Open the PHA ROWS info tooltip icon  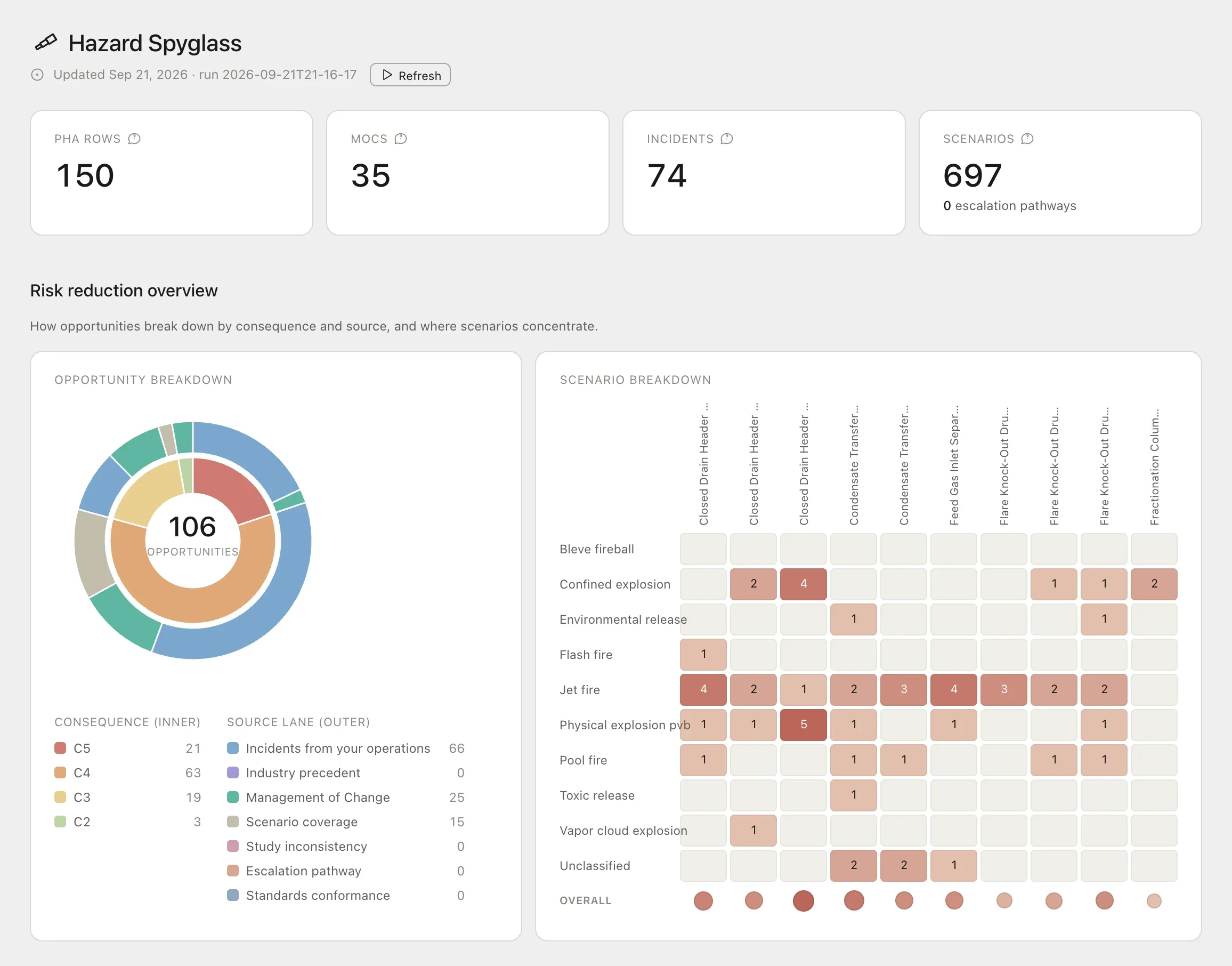pos(134,139)
